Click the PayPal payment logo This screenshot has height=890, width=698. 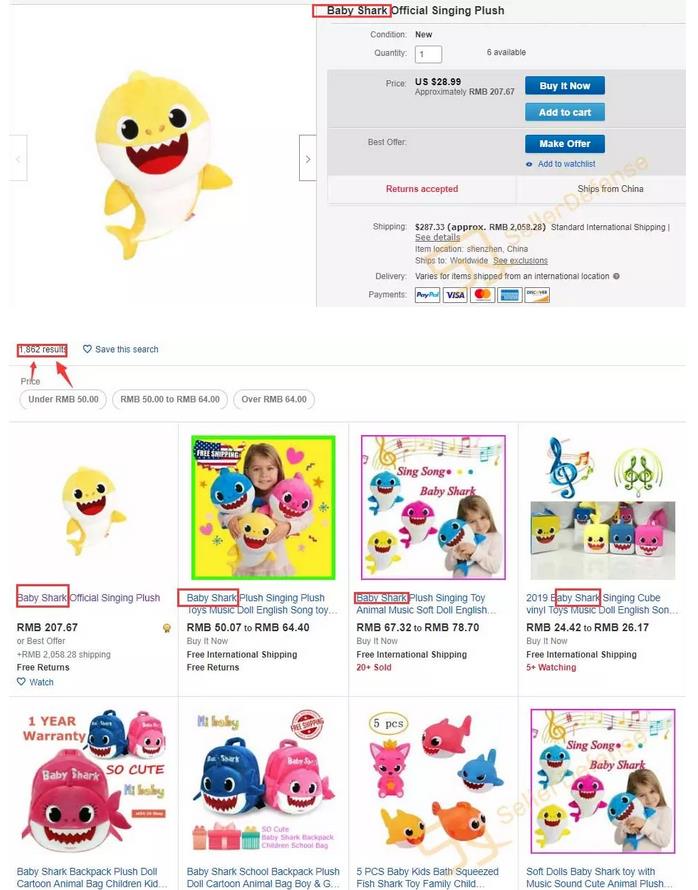[427, 295]
